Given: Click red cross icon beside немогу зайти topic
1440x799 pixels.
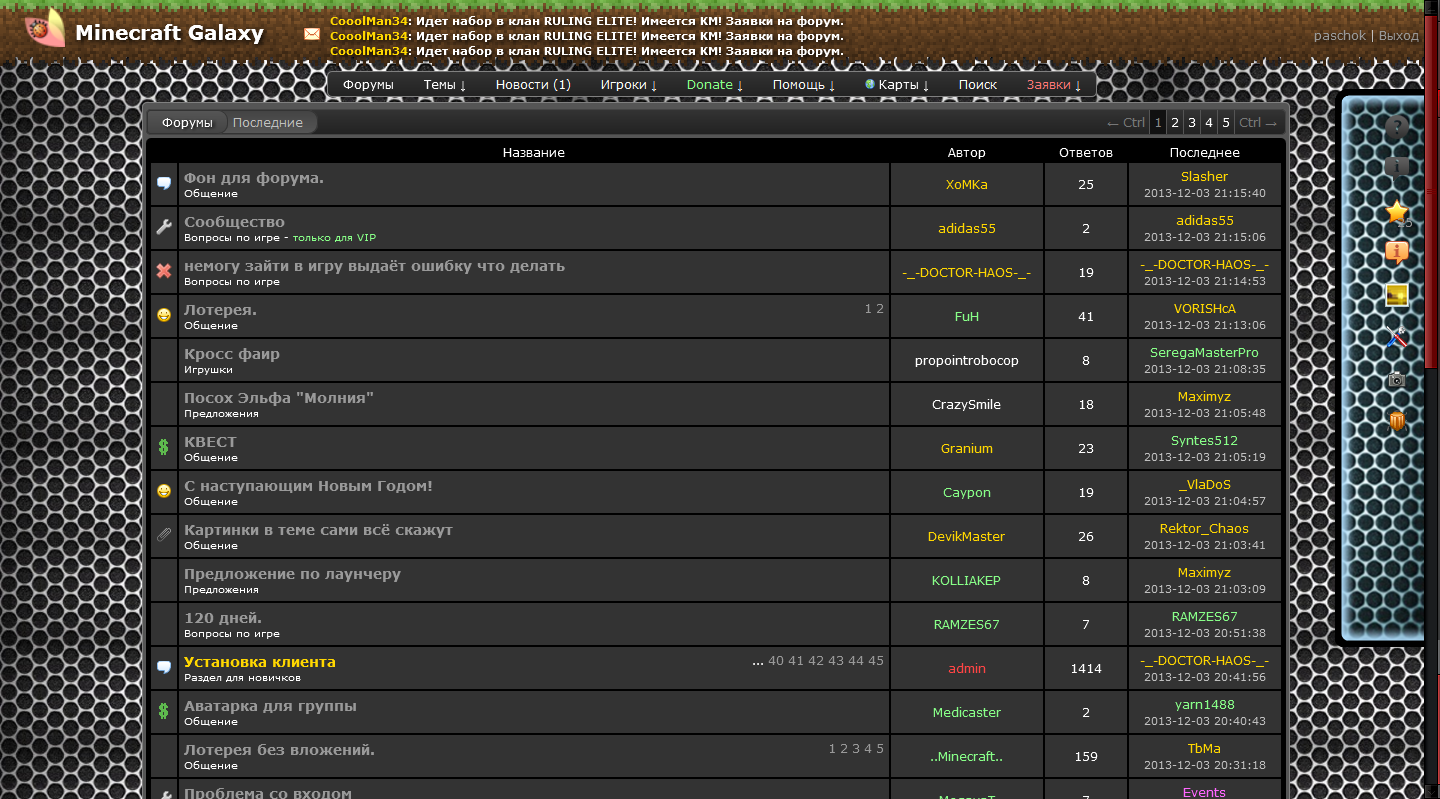Looking at the screenshot, I should [164, 271].
